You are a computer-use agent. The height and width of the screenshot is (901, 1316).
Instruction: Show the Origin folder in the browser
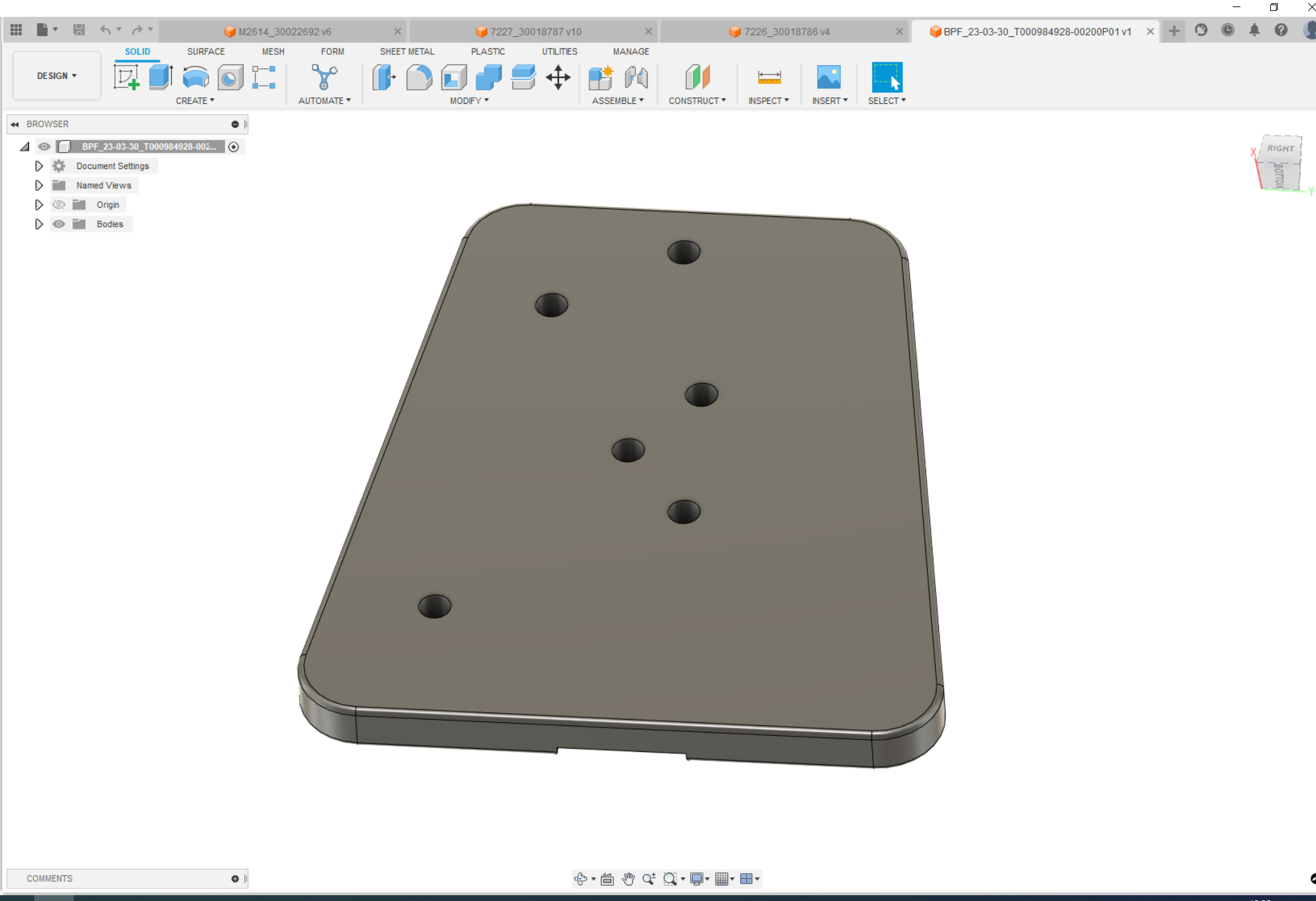(x=59, y=205)
